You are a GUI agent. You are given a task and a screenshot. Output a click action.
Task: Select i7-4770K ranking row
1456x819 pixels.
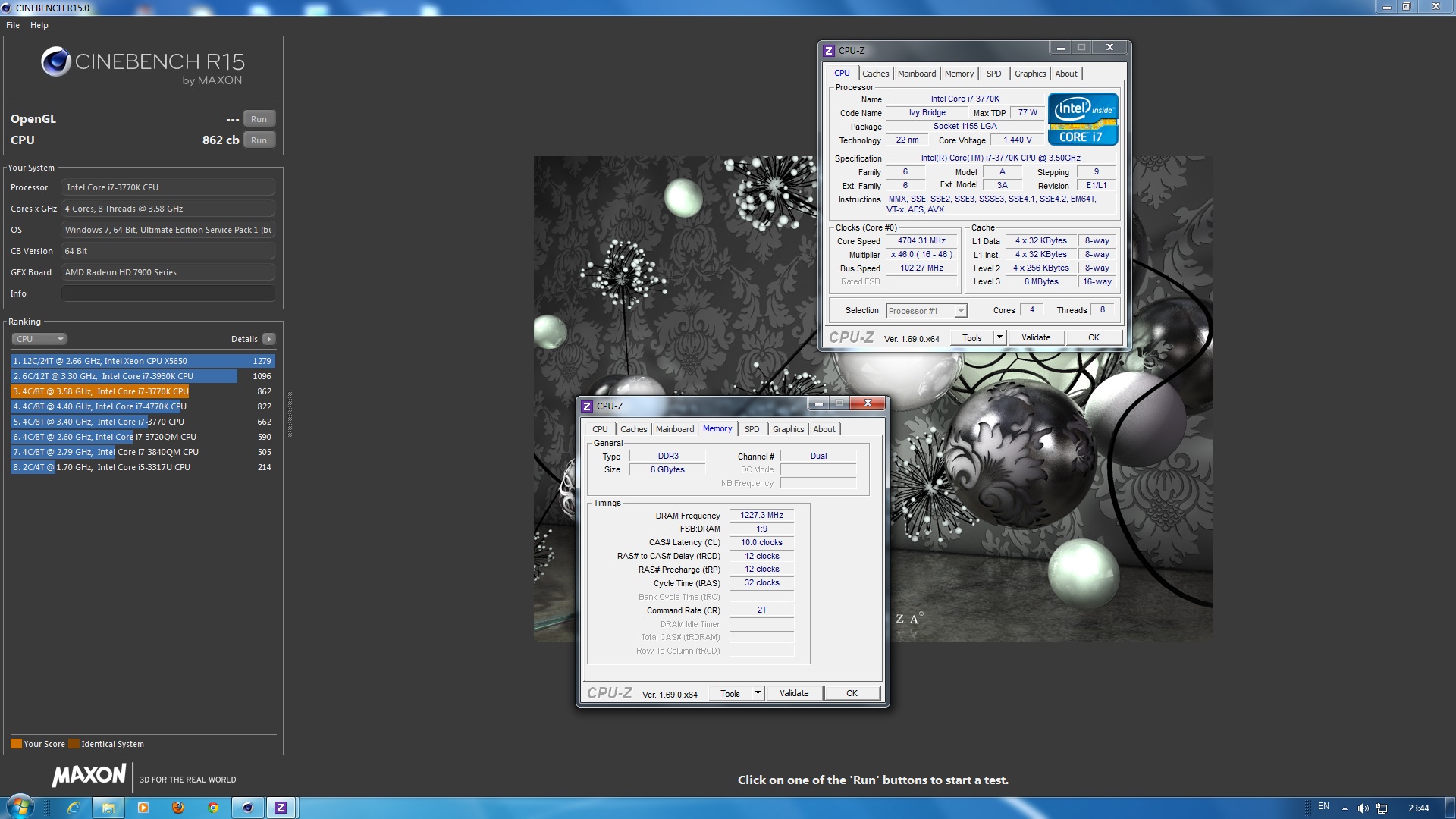143,406
